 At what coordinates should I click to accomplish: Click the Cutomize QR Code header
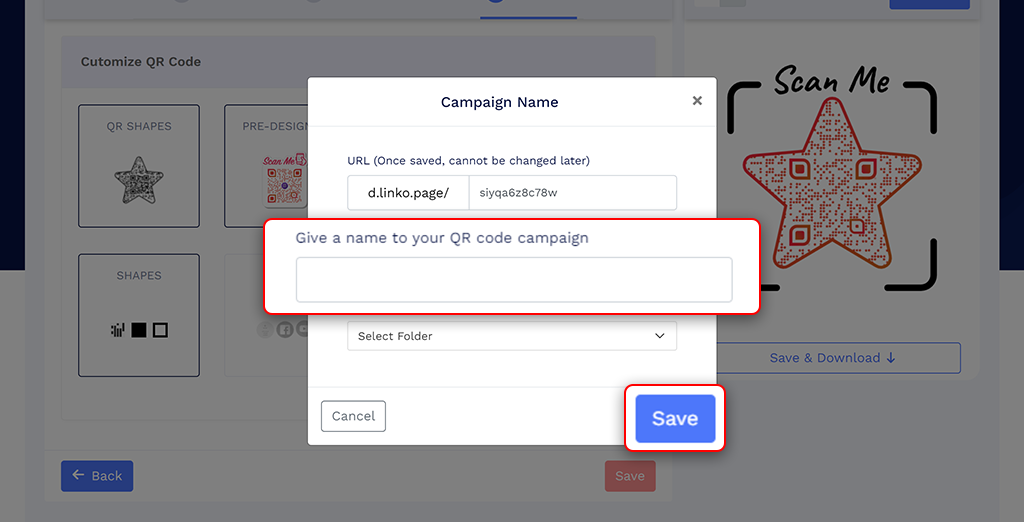pos(141,62)
